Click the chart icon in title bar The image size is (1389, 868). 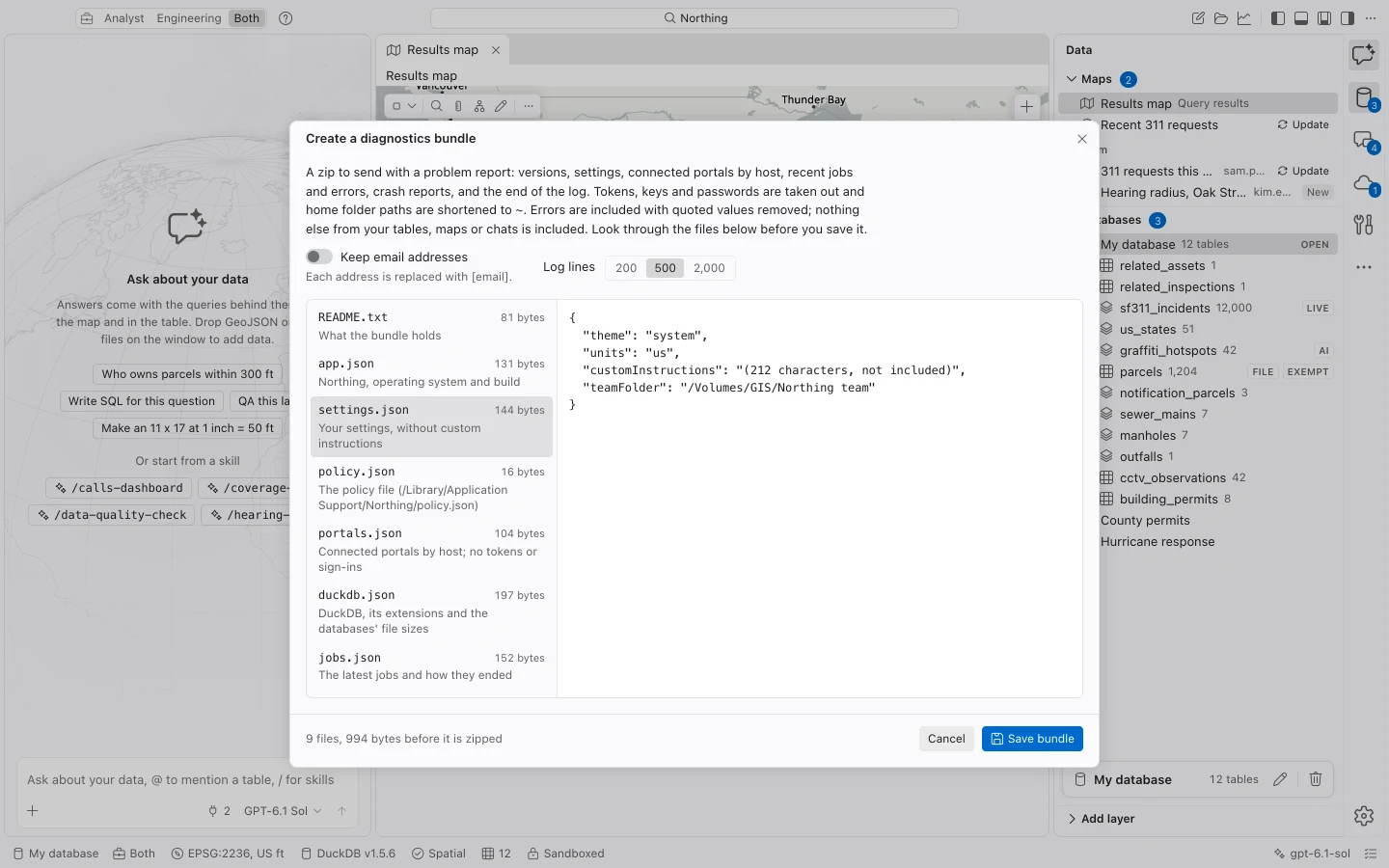1244,18
